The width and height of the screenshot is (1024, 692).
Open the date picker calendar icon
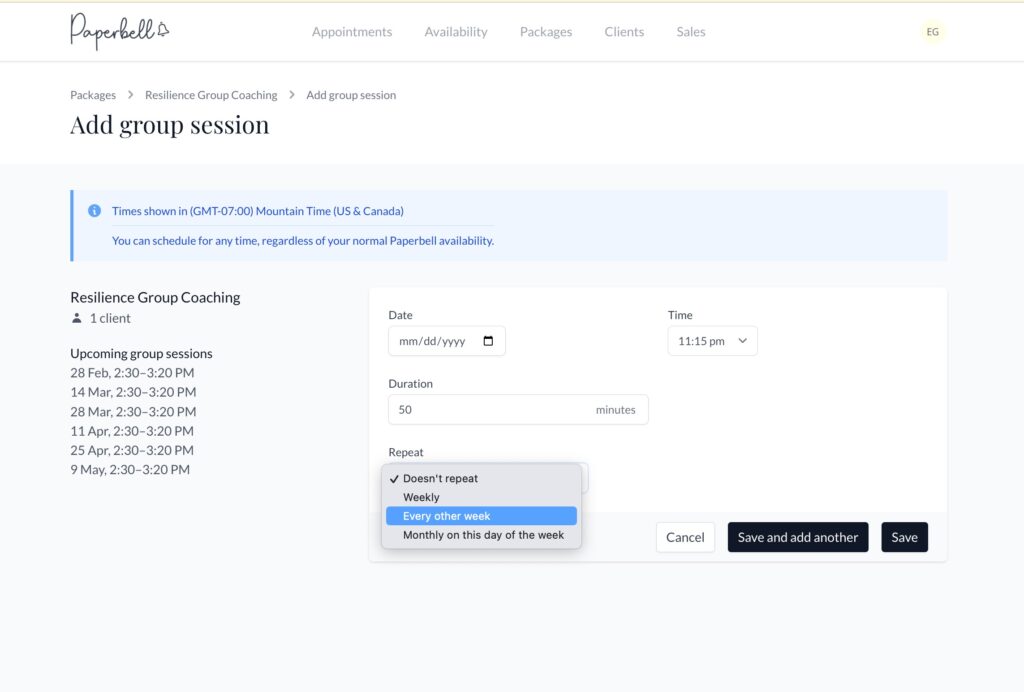click(x=488, y=341)
